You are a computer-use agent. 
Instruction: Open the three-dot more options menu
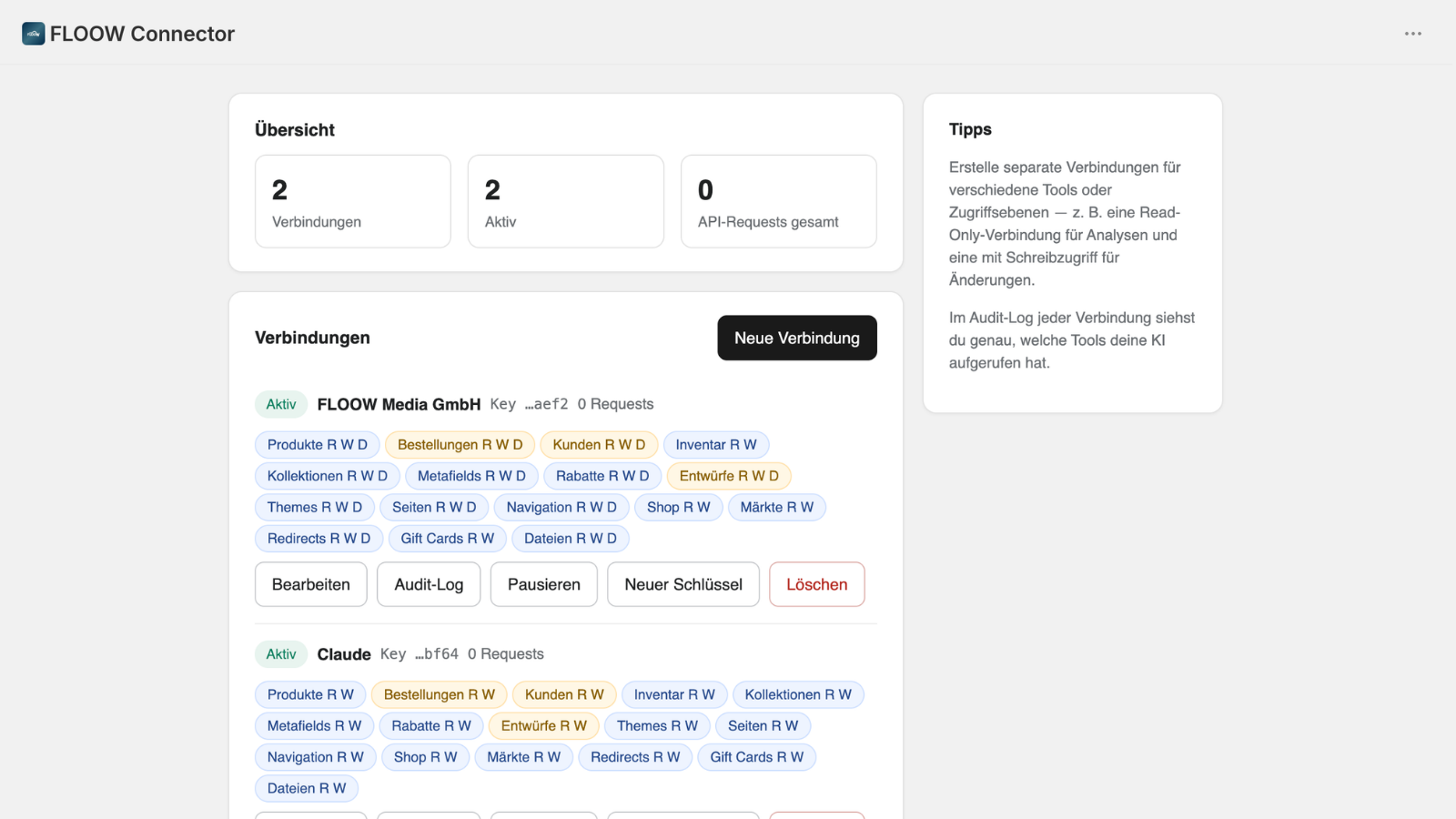[x=1412, y=34]
